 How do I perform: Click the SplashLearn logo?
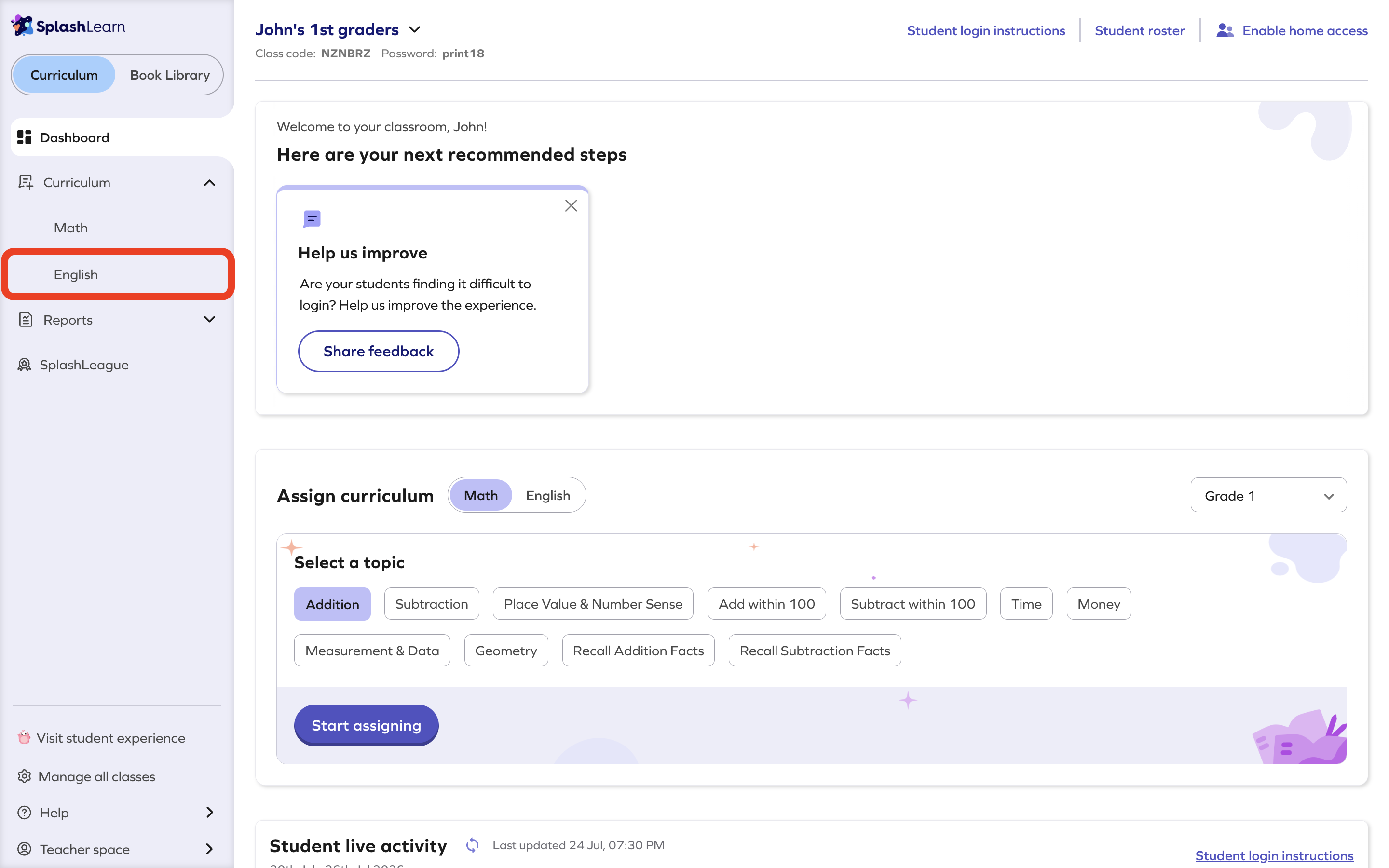point(68,26)
